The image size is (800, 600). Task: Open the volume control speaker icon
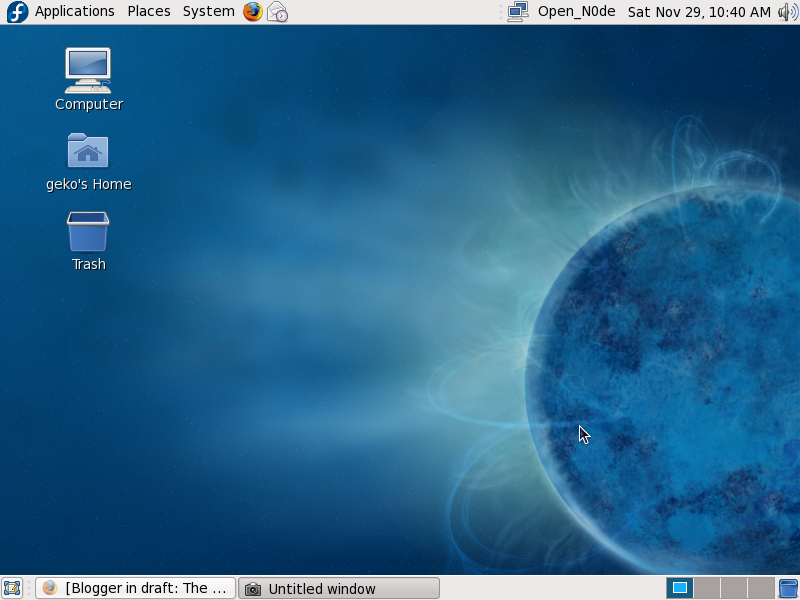pos(788,12)
